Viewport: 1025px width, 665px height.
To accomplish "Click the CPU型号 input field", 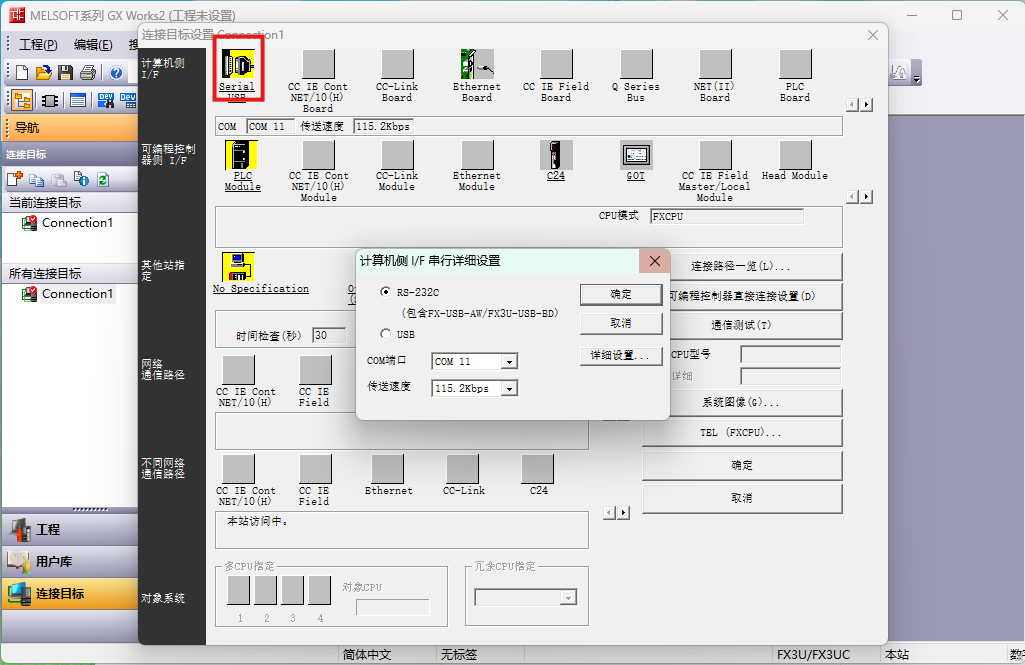I will point(790,354).
